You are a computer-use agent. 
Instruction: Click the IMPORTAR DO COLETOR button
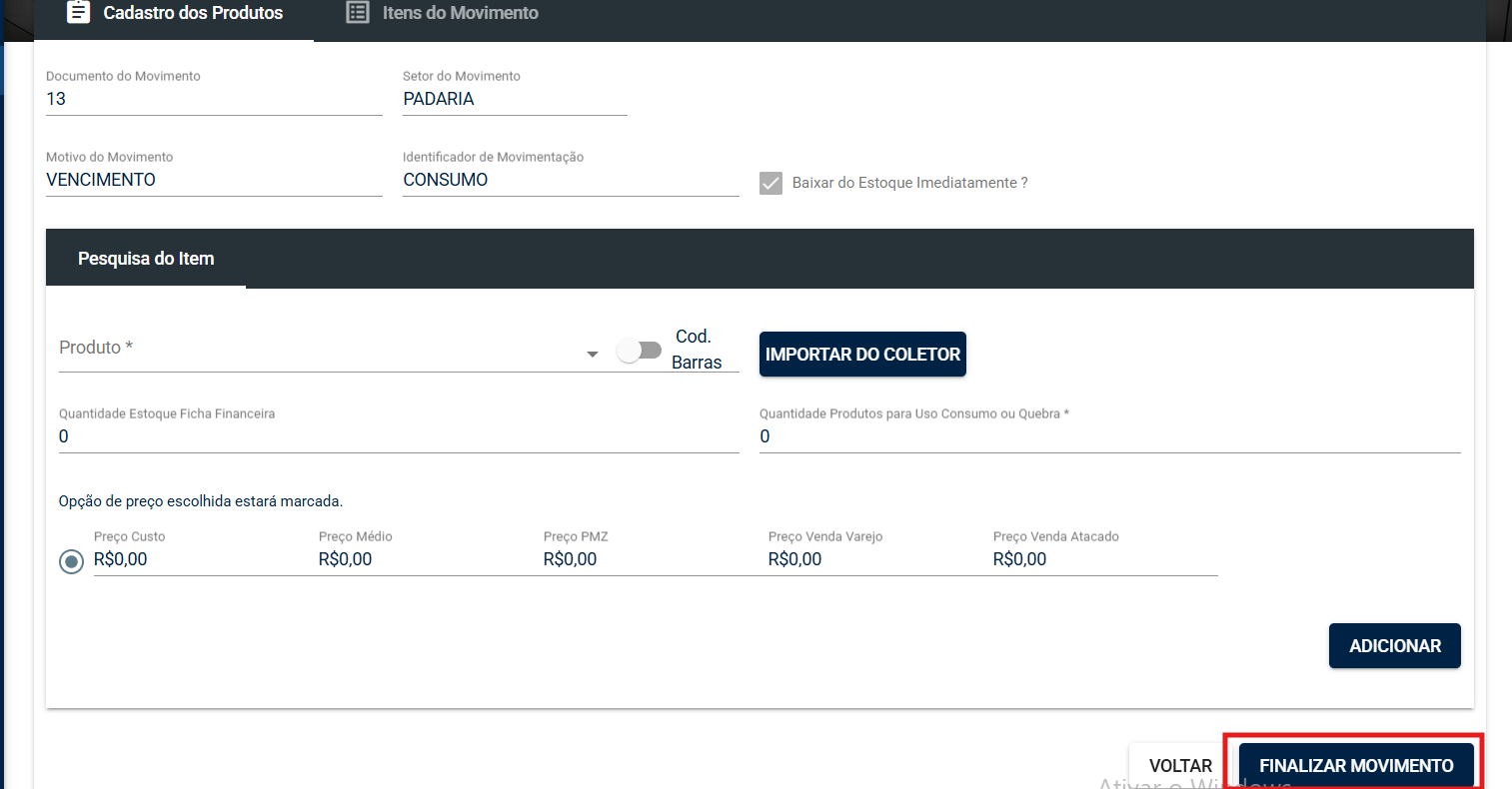click(x=862, y=355)
